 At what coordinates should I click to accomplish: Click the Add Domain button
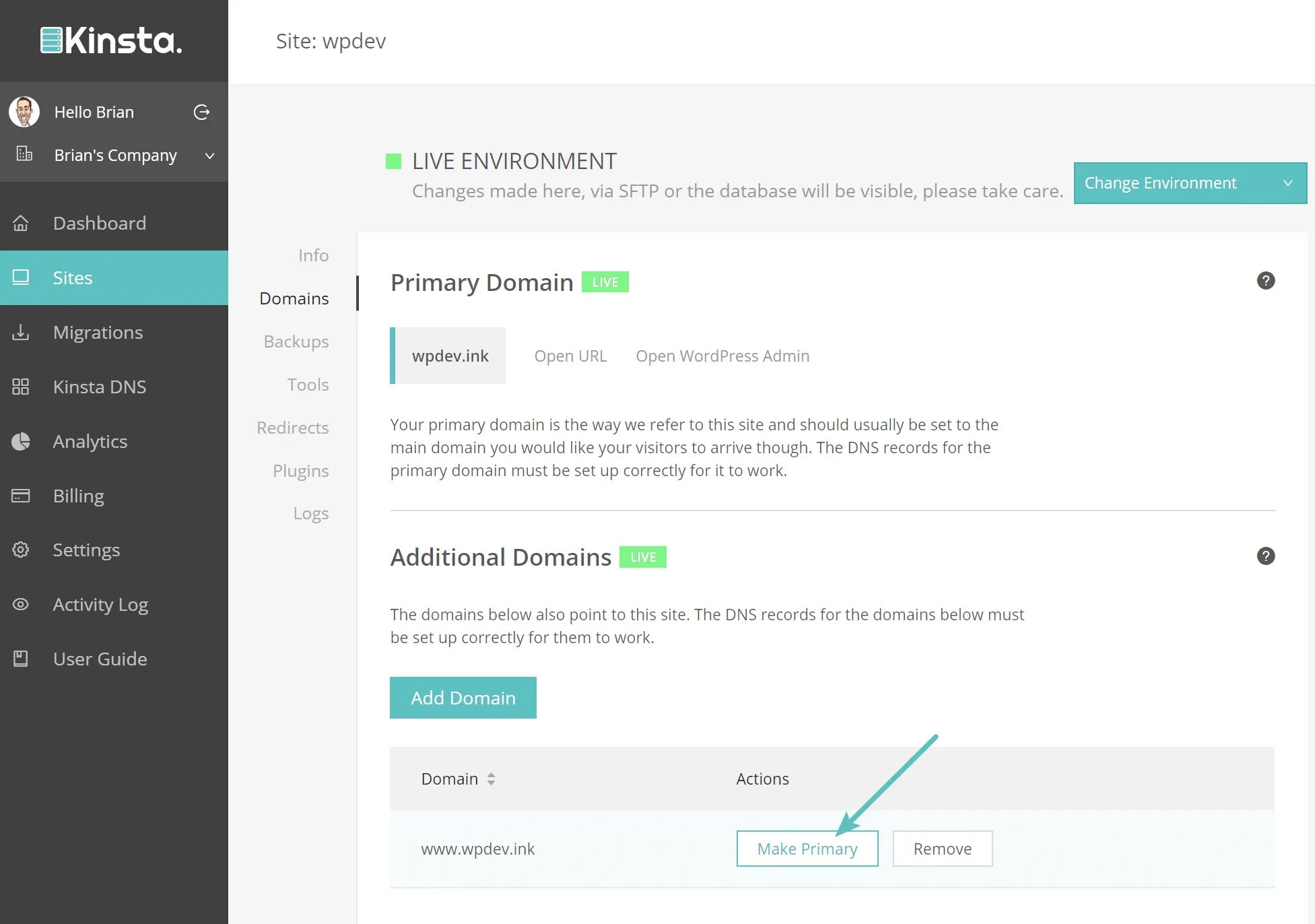coord(463,698)
